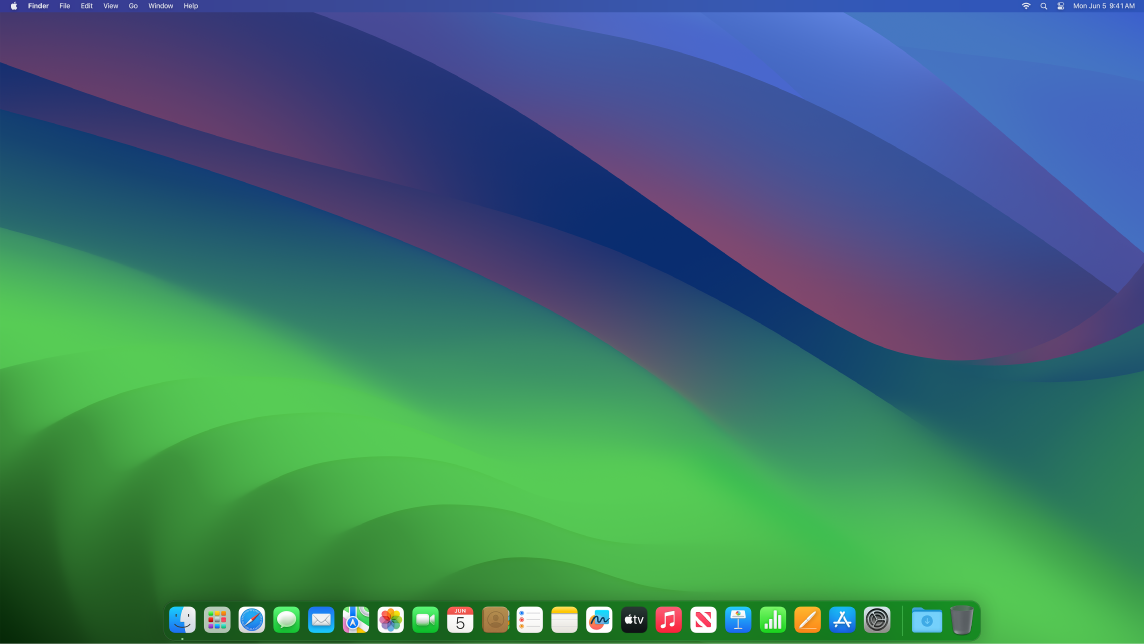Open the Finder File menu

(64, 6)
